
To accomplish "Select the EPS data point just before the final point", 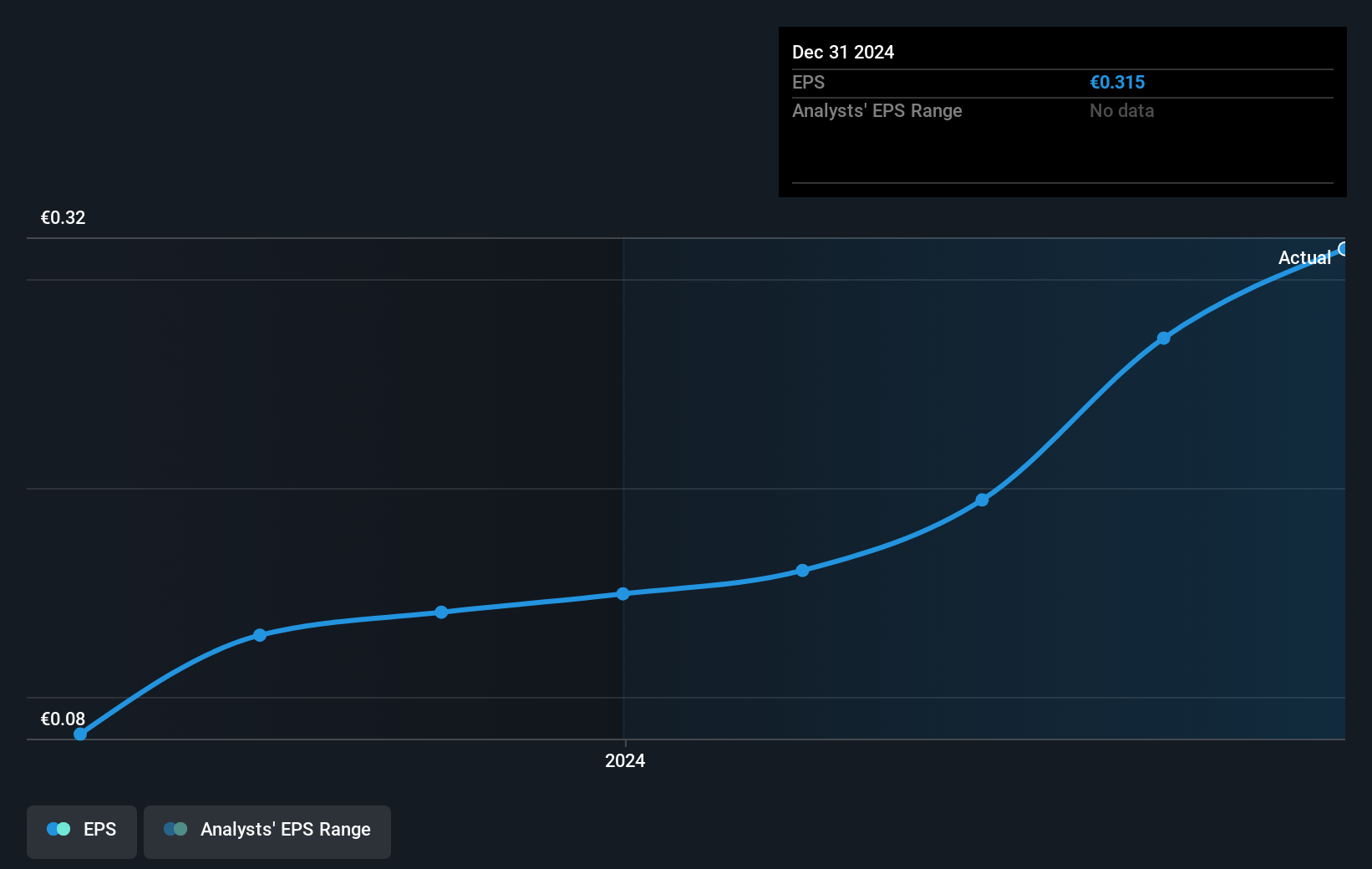I will click(x=1163, y=338).
